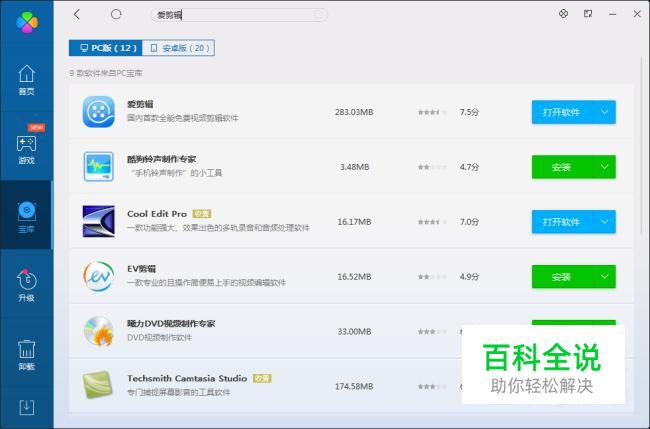
Task: Click the EV剪辑 app icon
Action: [99, 276]
